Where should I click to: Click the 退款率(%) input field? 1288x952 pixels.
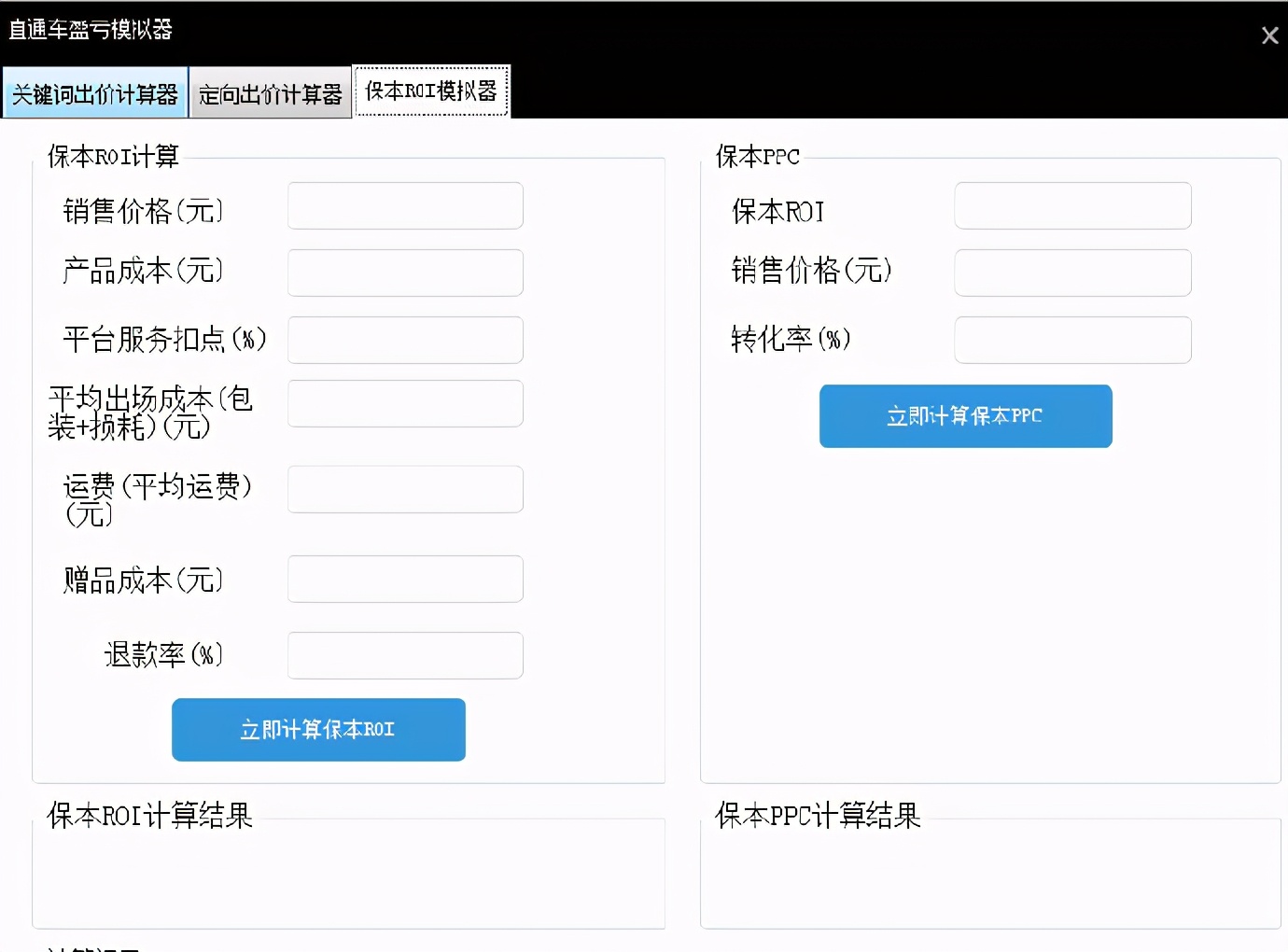[x=405, y=655]
